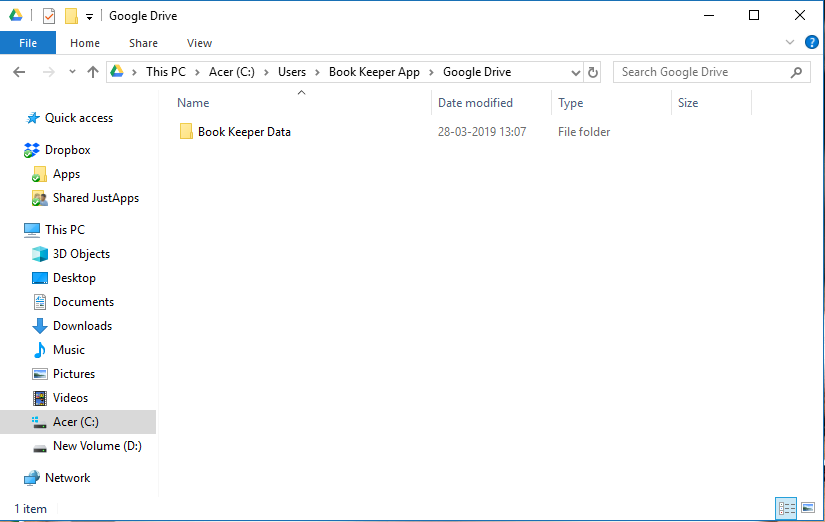825x522 pixels.
Task: Switch to the View ribbon tab
Action: point(199,43)
